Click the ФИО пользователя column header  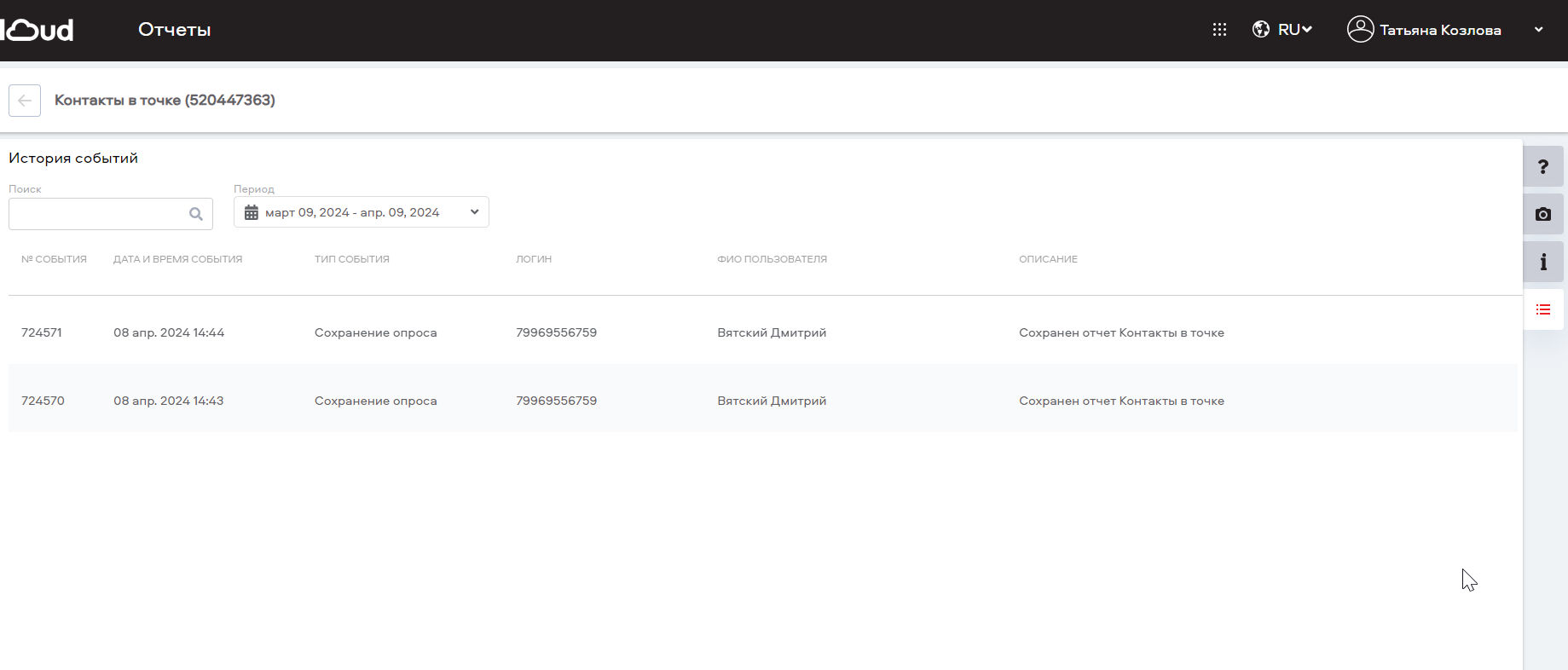tap(772, 259)
